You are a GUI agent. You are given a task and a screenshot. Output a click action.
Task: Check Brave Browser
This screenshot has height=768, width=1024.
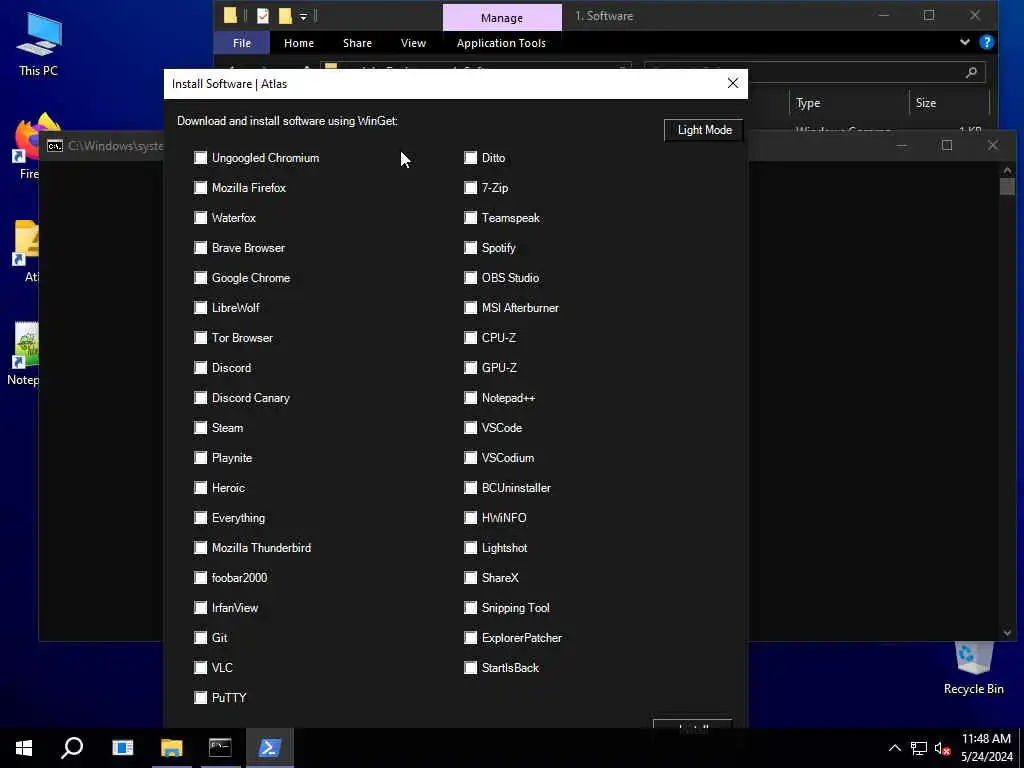[x=200, y=248]
